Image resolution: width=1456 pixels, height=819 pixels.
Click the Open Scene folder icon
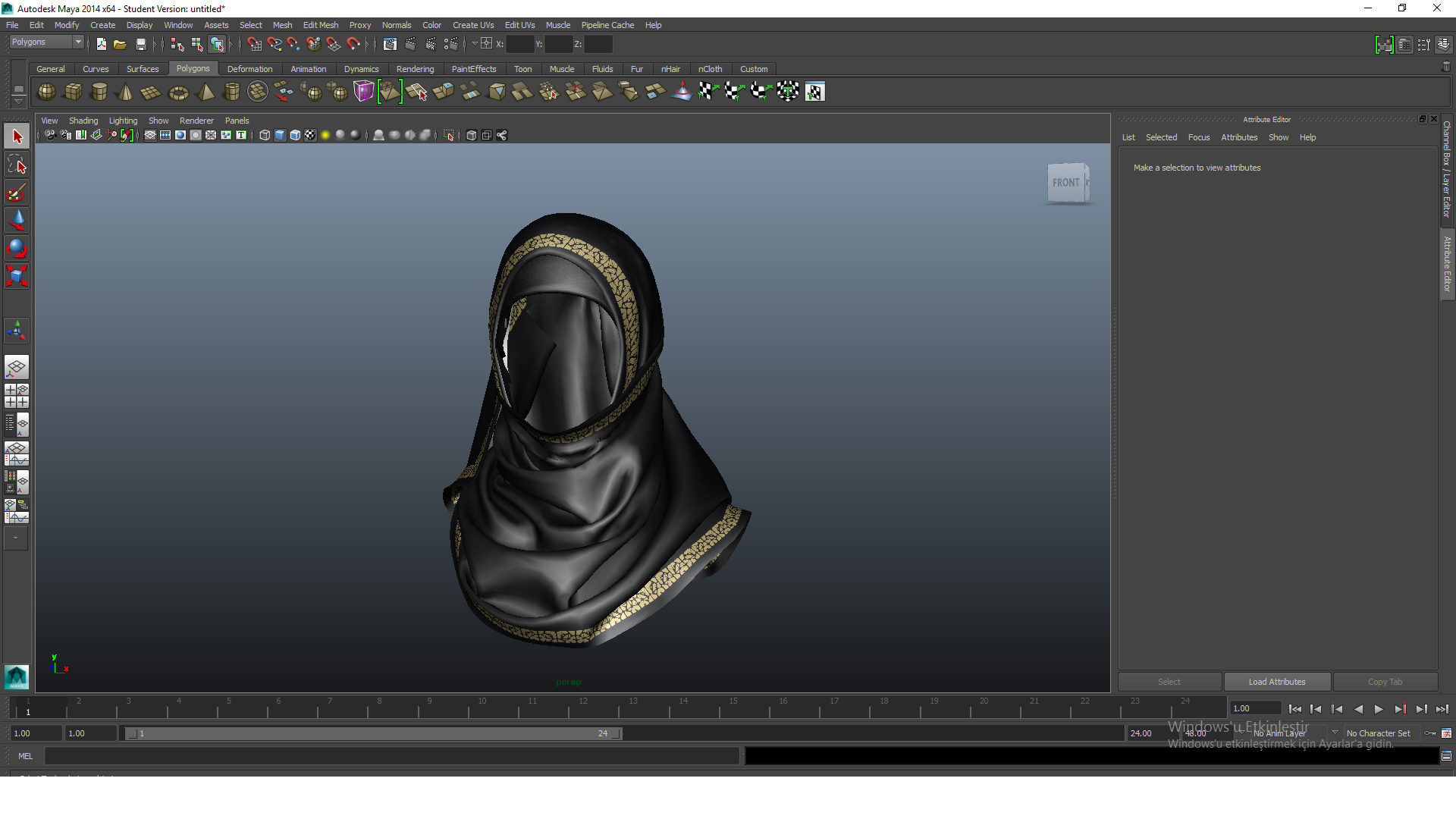pos(120,44)
